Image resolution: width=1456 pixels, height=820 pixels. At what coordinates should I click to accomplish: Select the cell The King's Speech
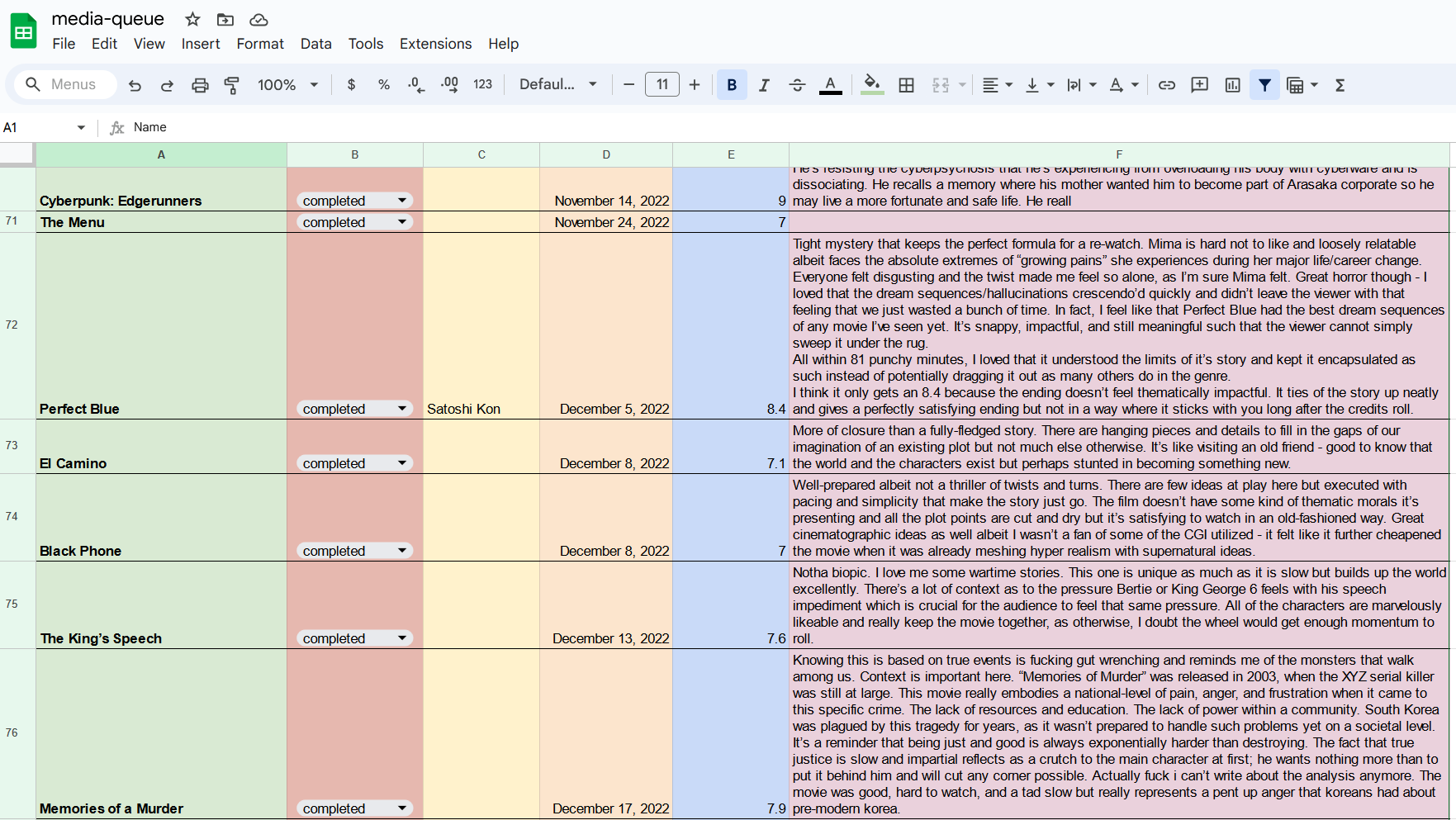[x=161, y=605]
